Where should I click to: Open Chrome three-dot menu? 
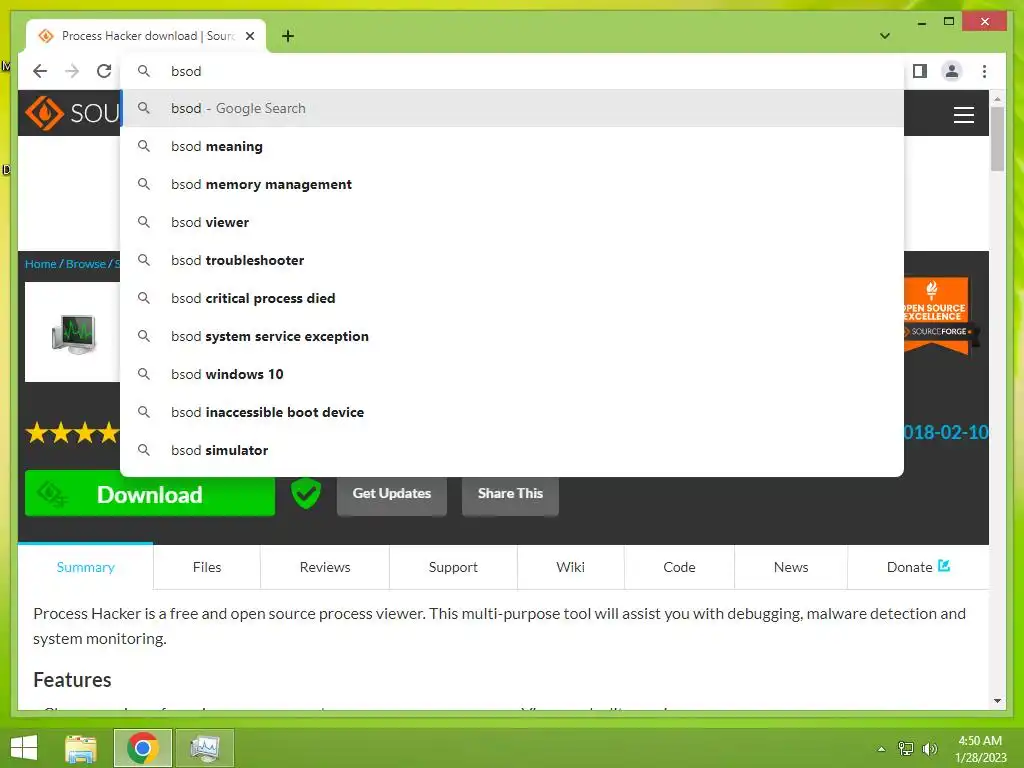pyautogui.click(x=984, y=71)
